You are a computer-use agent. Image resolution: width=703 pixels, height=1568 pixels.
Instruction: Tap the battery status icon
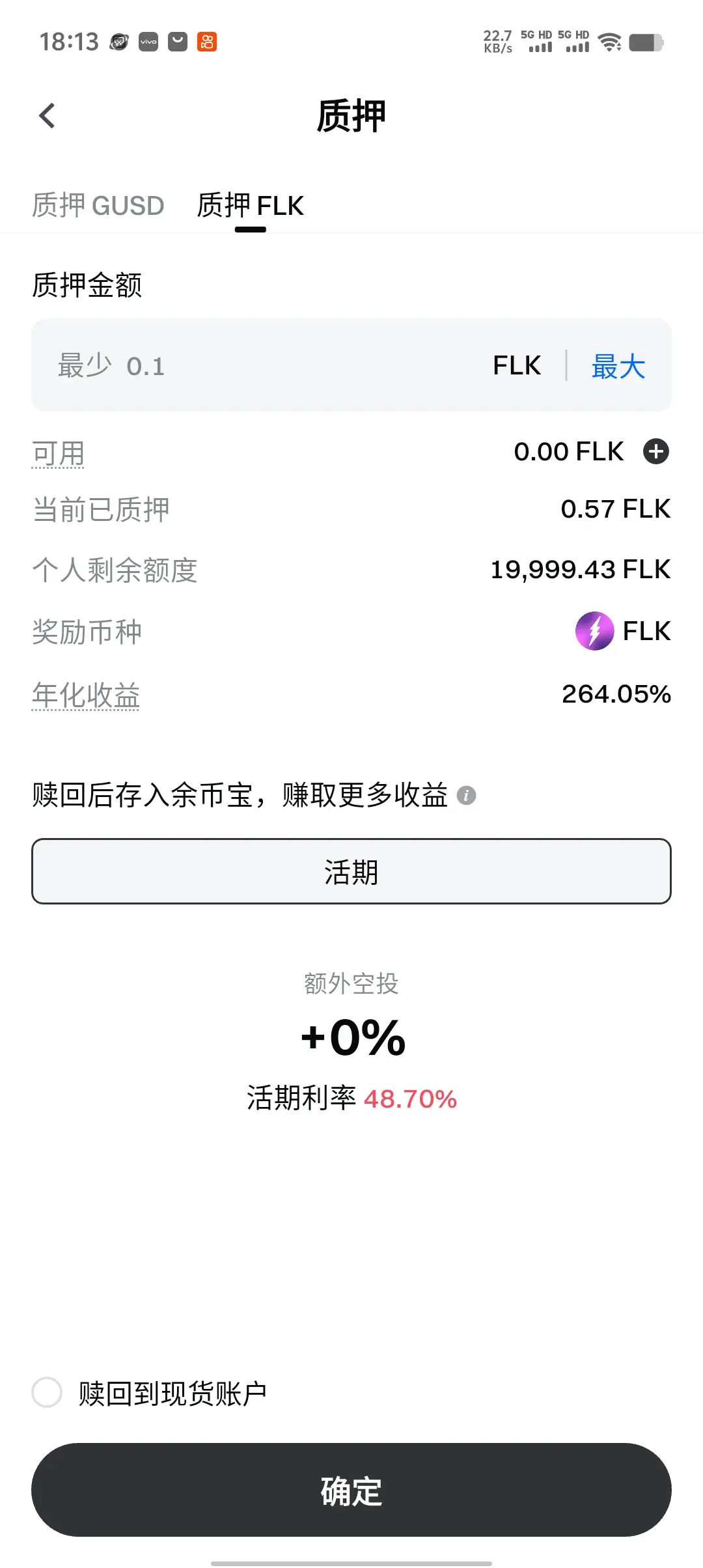coord(646,42)
